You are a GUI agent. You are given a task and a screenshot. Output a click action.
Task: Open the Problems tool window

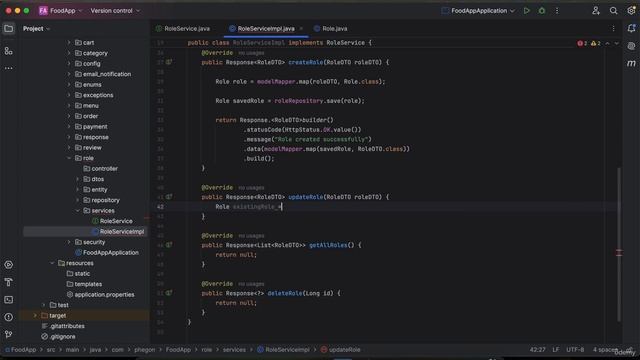(x=9, y=317)
